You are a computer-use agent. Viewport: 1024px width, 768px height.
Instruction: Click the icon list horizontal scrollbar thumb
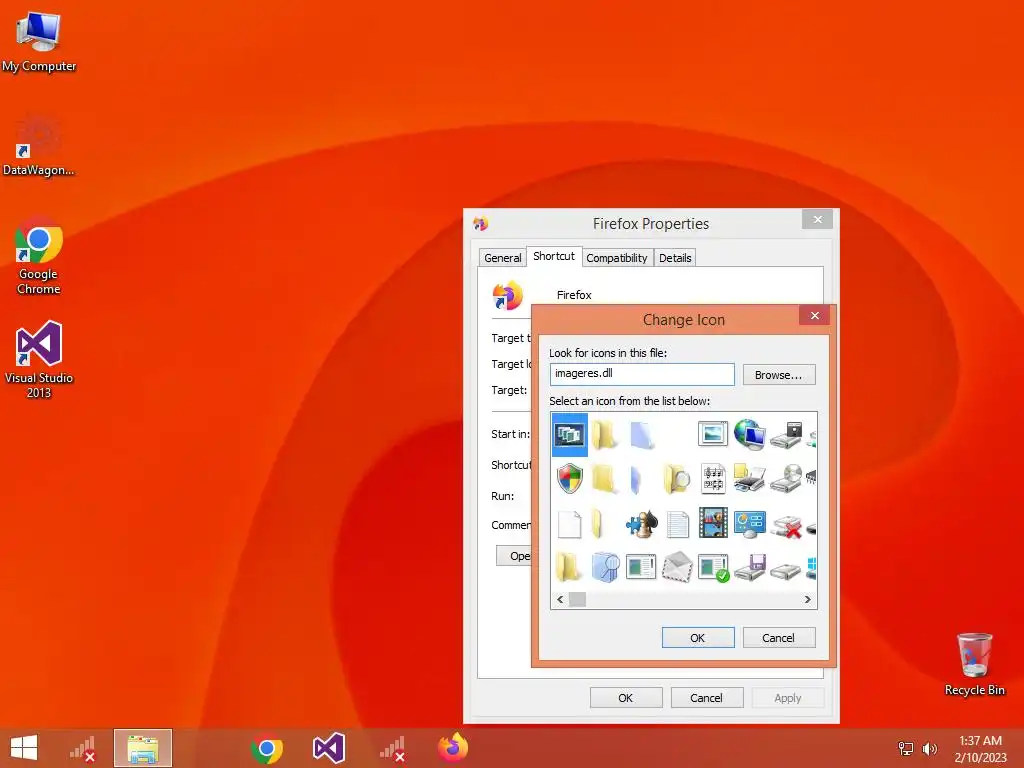tap(577, 600)
